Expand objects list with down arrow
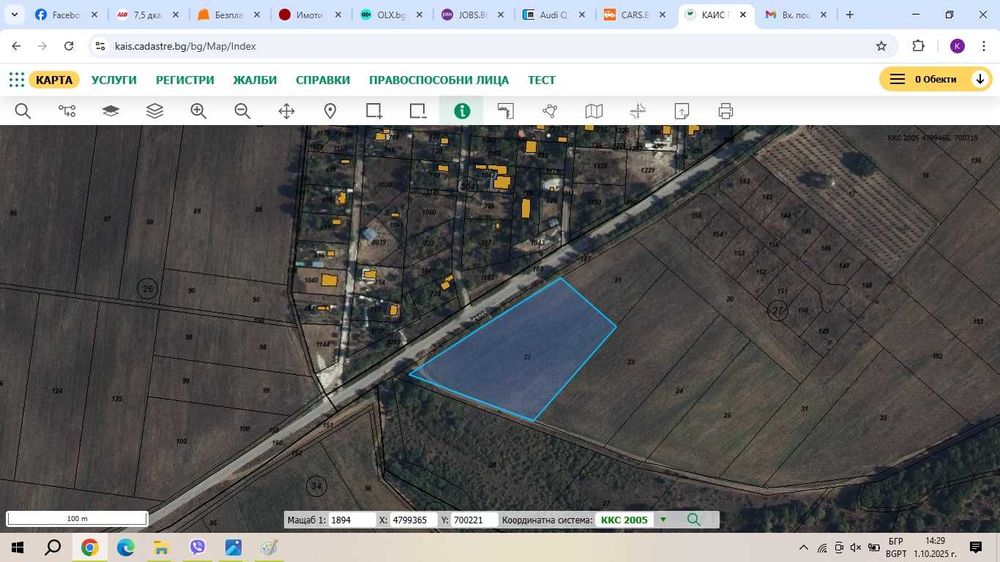The image size is (1000, 562). 980,79
